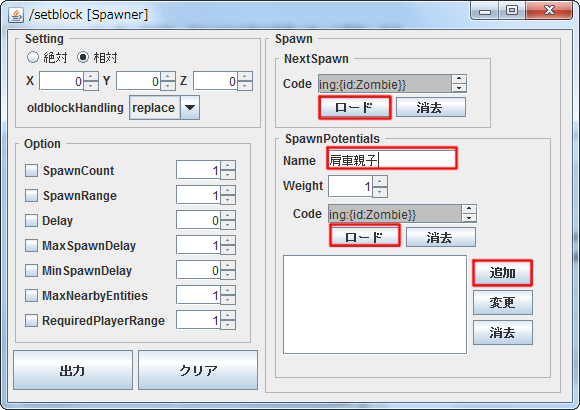580x410 pixels.
Task: Increase the X coordinate with the up arrow
Action: pyautogui.click(x=91, y=77)
